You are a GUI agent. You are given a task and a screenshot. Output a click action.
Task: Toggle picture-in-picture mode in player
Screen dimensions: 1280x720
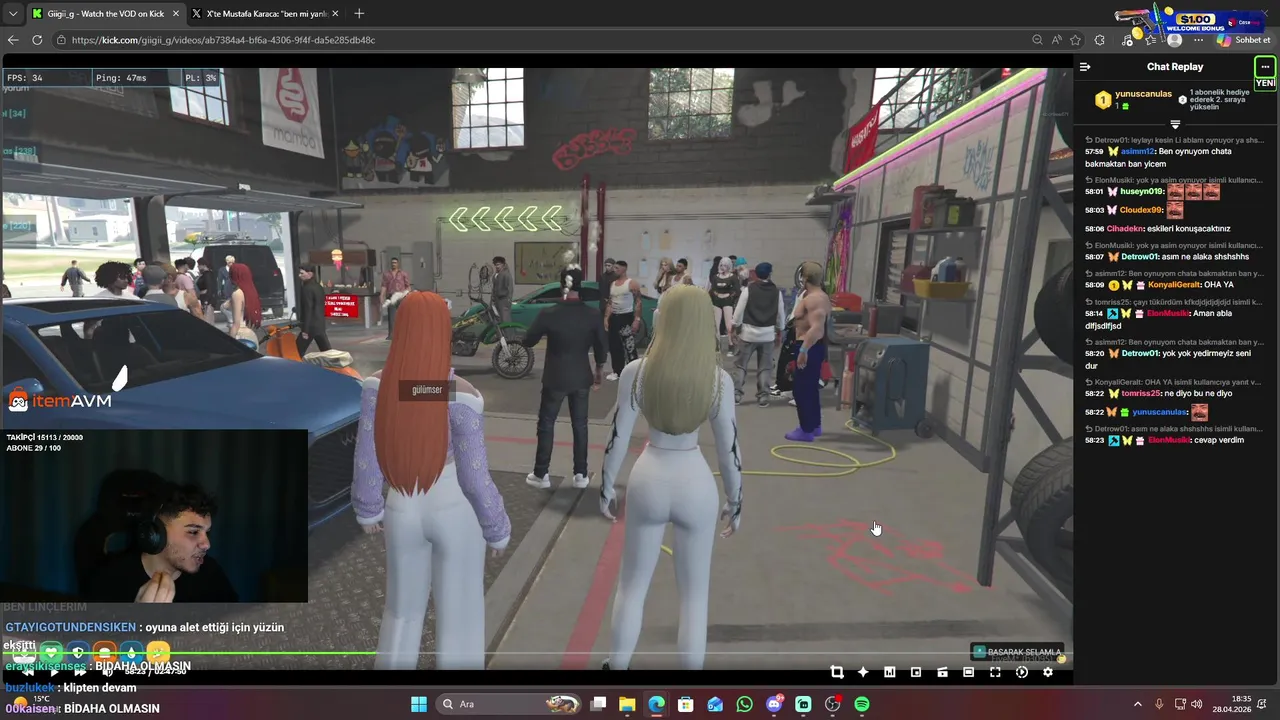pos(916,672)
